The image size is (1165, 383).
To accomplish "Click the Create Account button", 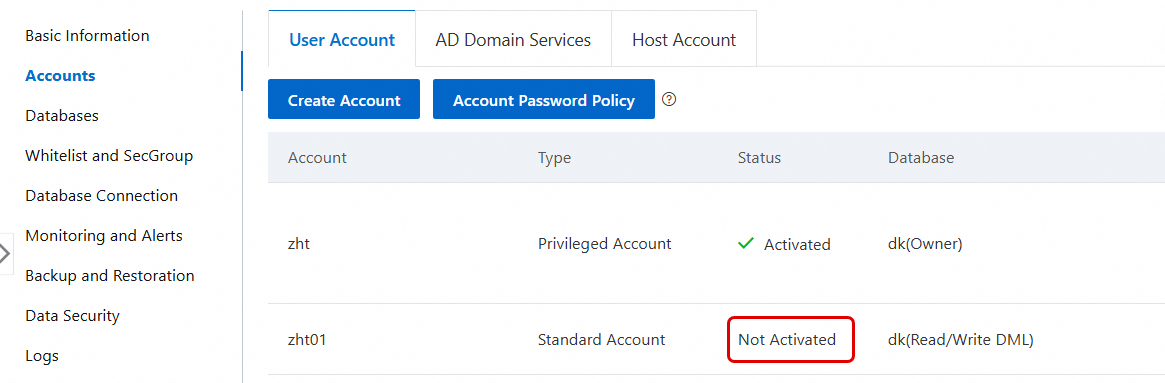I will pos(344,100).
